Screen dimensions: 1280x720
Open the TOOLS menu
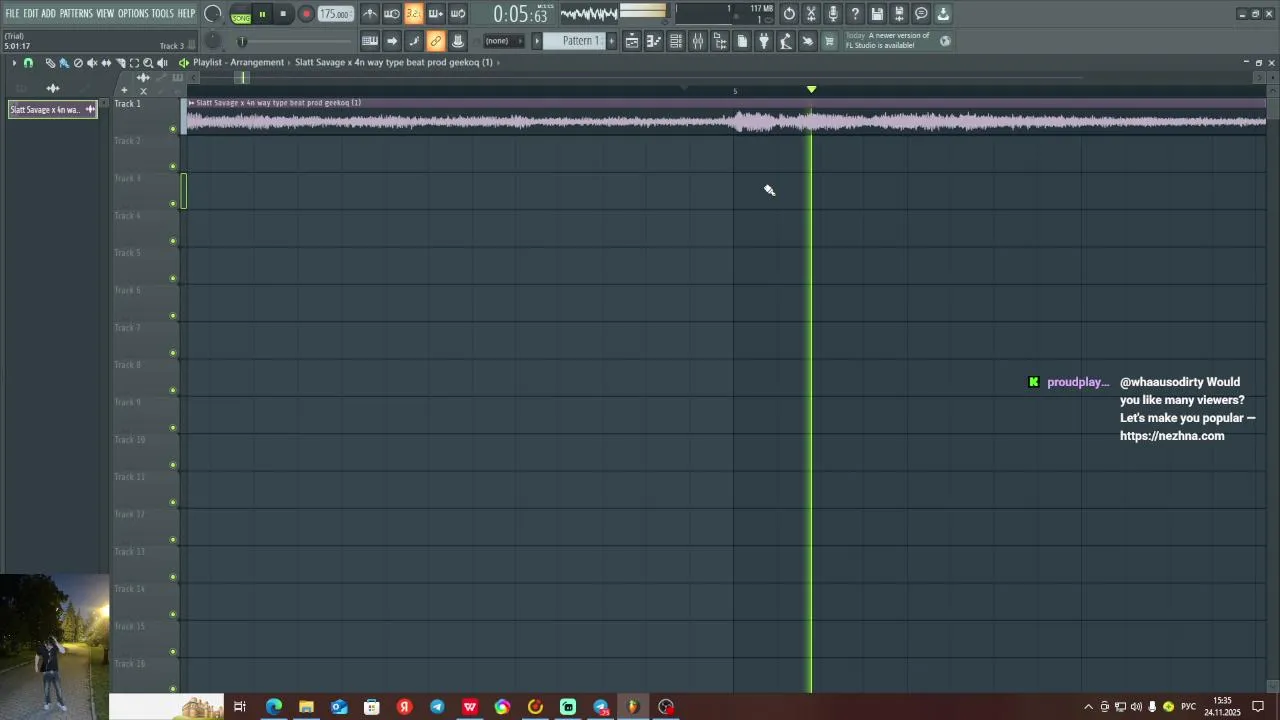coord(163,13)
